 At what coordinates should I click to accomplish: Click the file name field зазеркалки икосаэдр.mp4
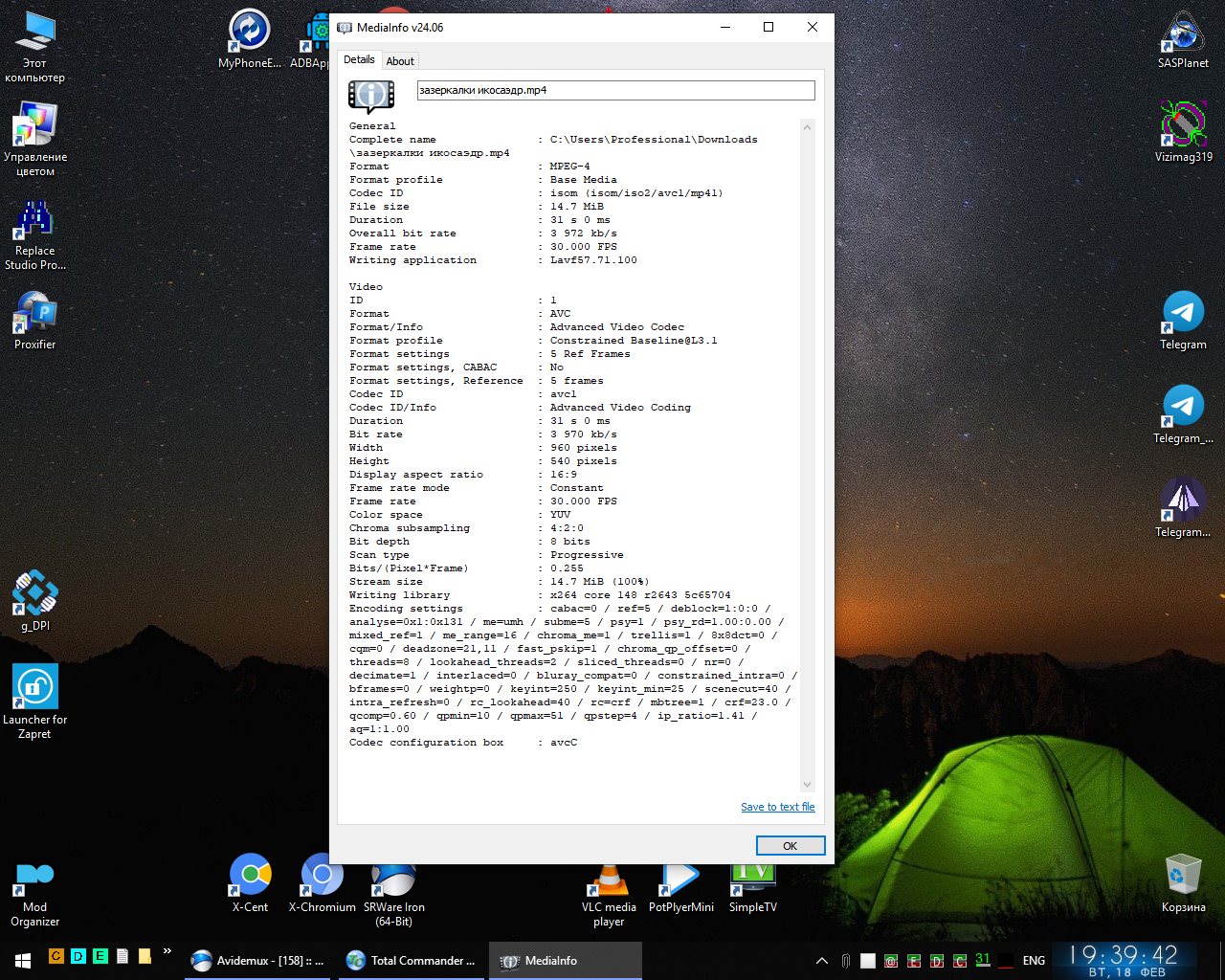click(616, 90)
